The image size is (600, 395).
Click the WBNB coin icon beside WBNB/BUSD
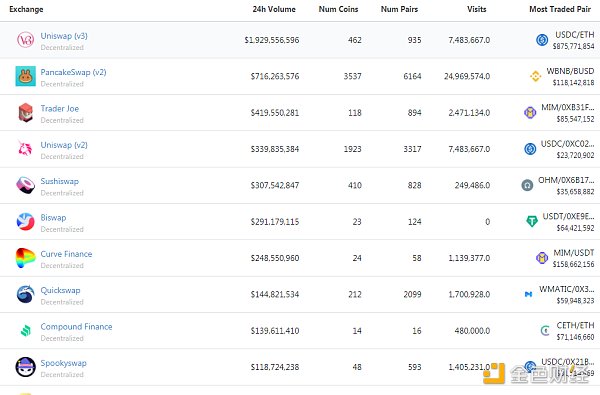(x=535, y=76)
